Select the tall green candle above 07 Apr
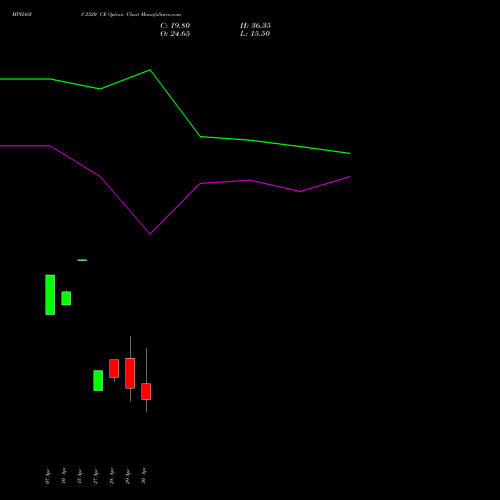500x500 pixels. coord(50,295)
